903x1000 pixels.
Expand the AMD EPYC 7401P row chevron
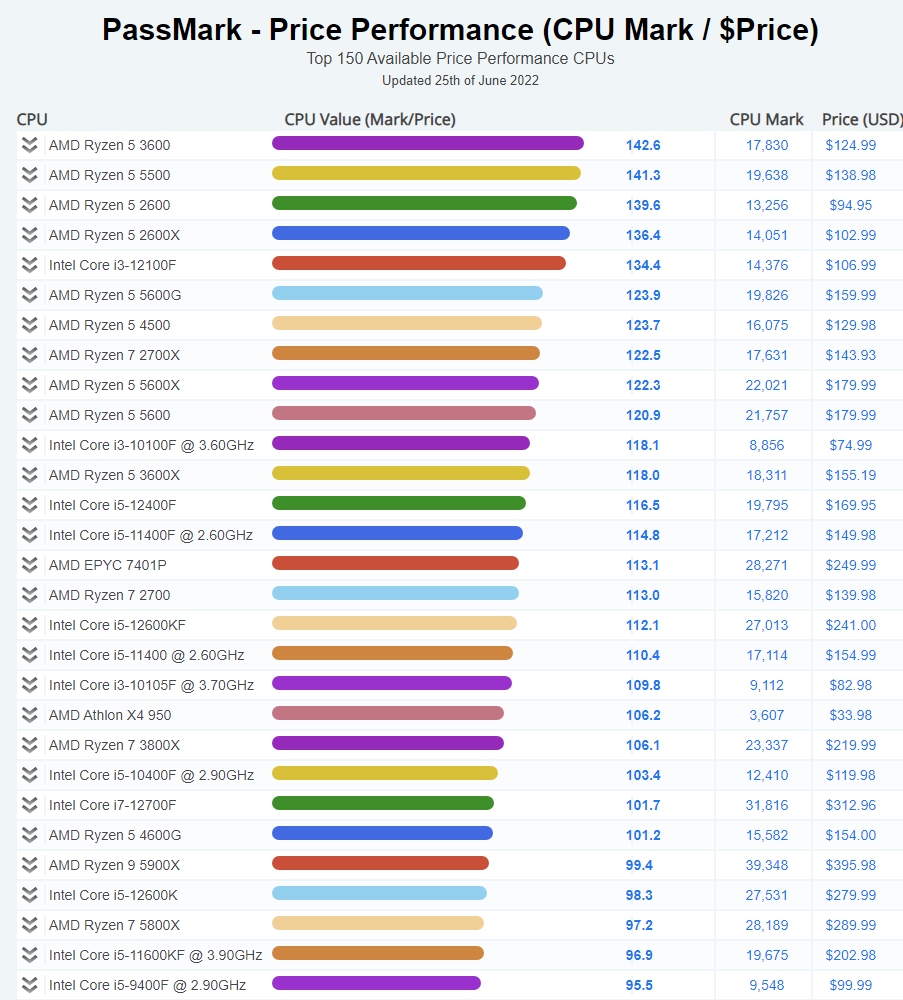pos(29,564)
